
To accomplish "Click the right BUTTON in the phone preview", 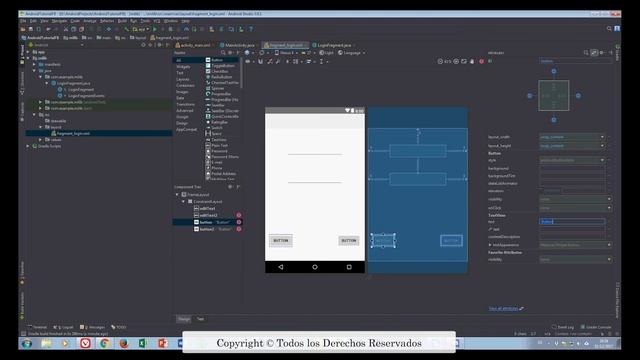I will [x=349, y=241].
